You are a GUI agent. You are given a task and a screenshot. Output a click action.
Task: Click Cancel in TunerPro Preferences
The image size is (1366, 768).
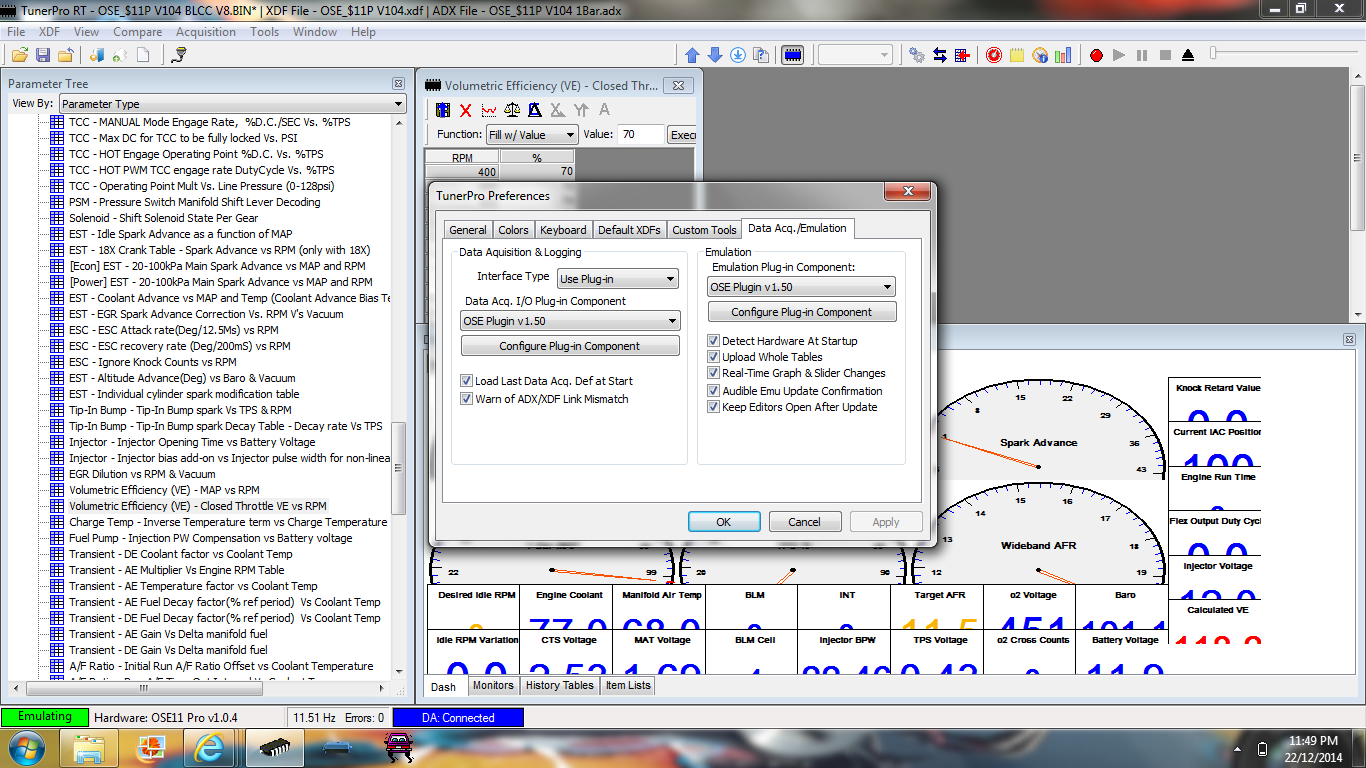click(x=805, y=522)
